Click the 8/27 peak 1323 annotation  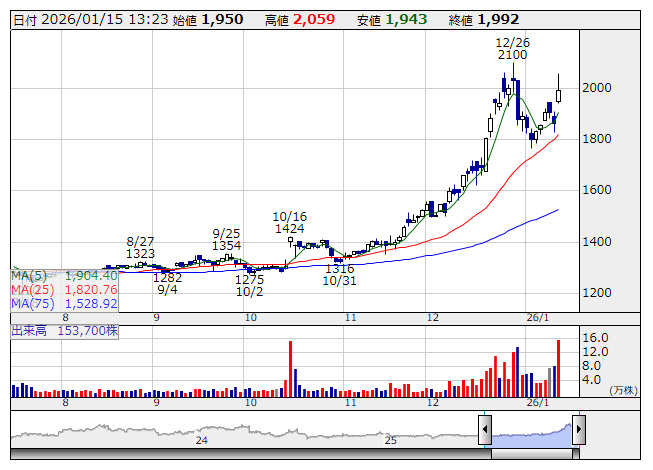pos(141,248)
